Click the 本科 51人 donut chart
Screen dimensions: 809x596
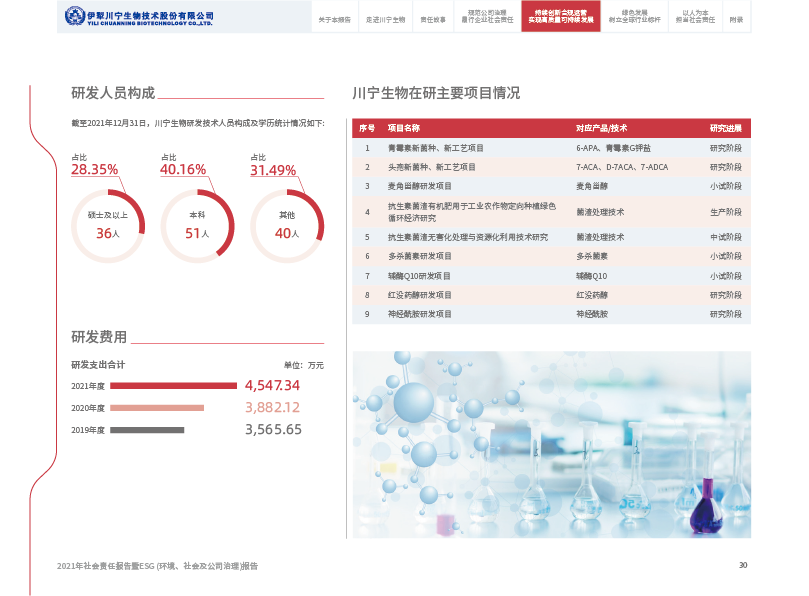click(x=197, y=226)
